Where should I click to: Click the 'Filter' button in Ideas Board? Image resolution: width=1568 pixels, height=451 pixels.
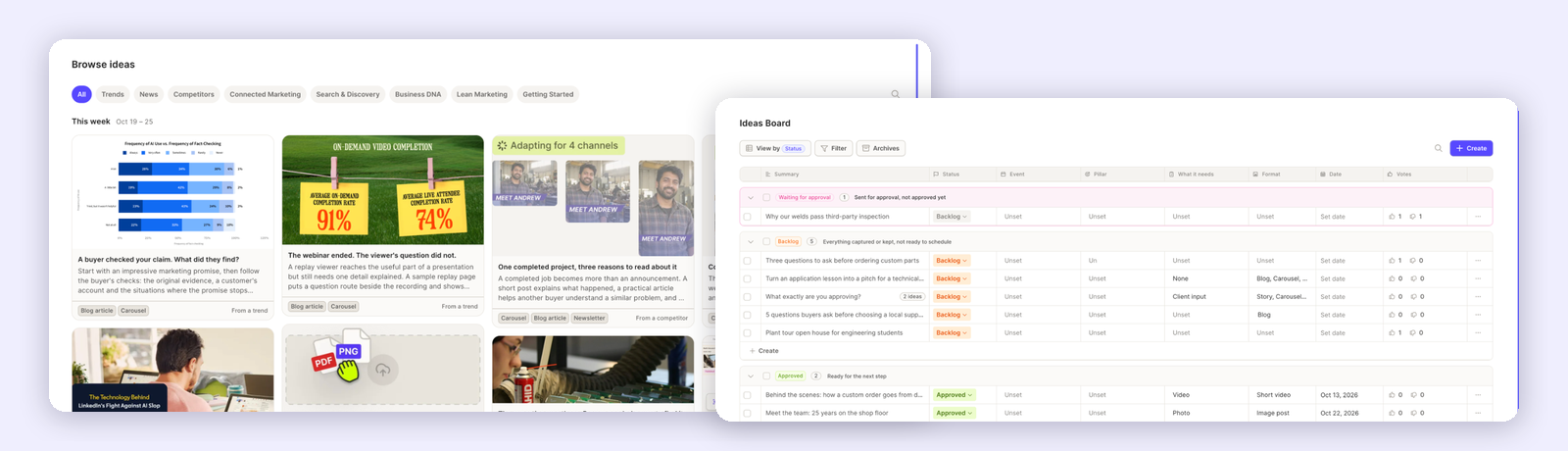tap(834, 148)
